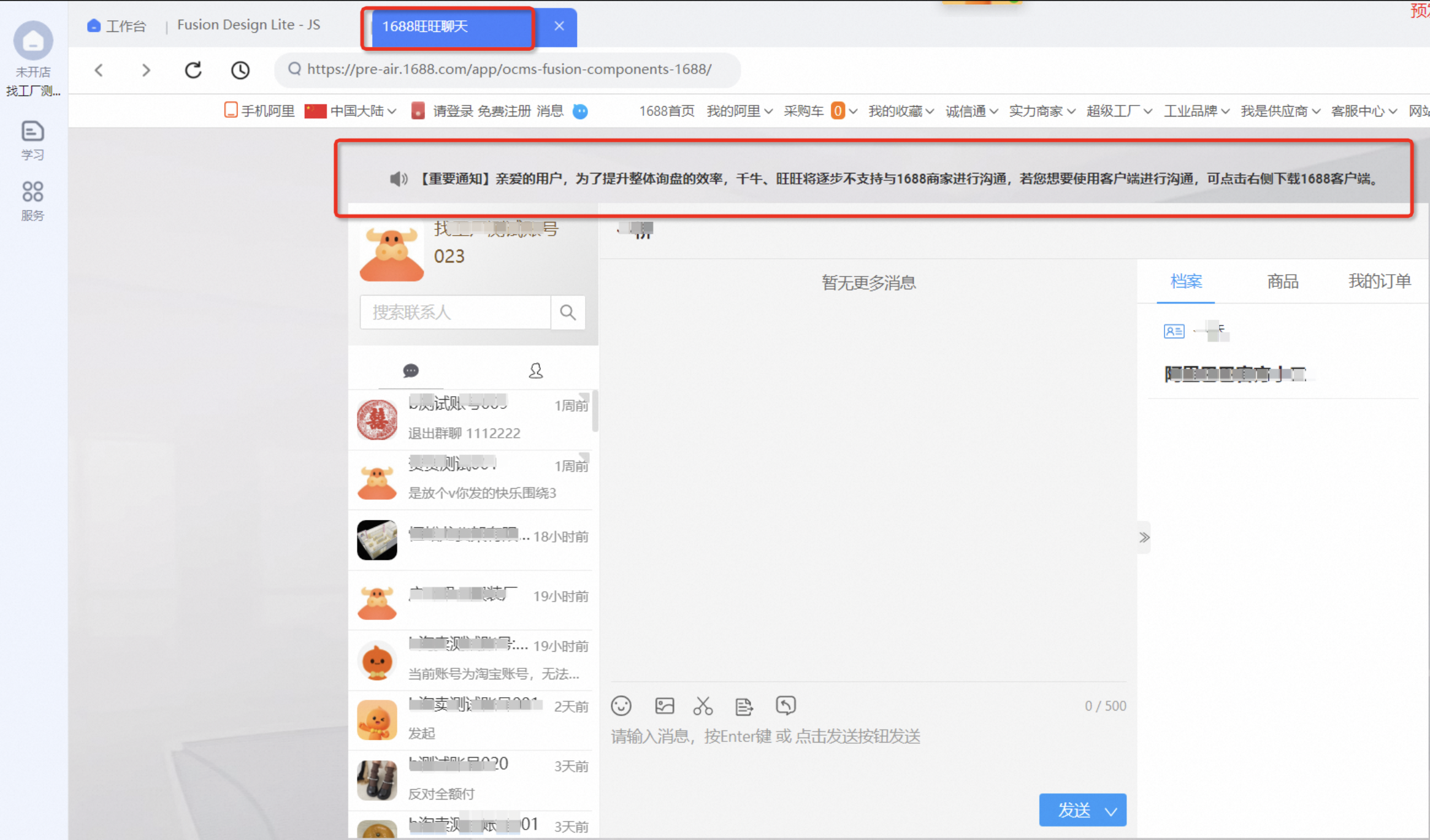Click the 手机阿里 phone icon

(231, 110)
